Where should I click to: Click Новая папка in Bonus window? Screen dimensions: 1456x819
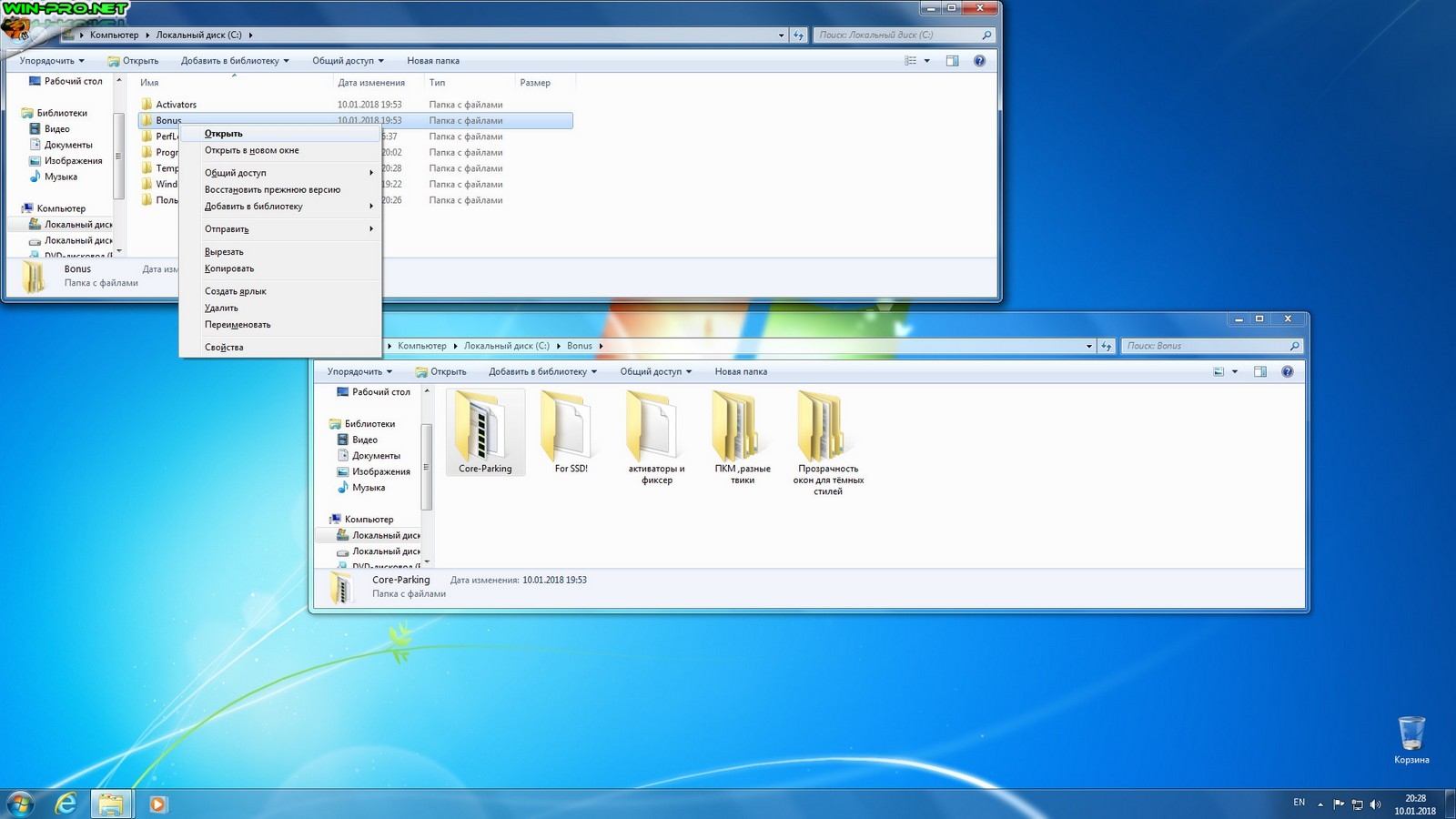click(x=741, y=371)
